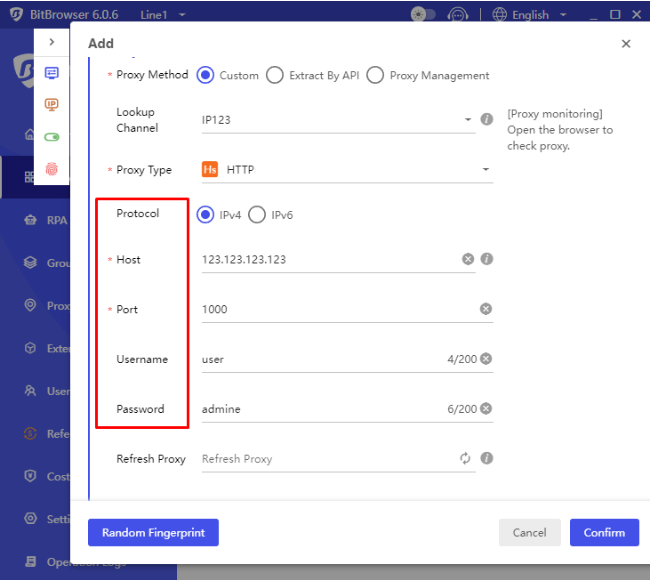The height and width of the screenshot is (580, 651).
Task: Select the Extract By API proxy method
Action: pos(275,75)
